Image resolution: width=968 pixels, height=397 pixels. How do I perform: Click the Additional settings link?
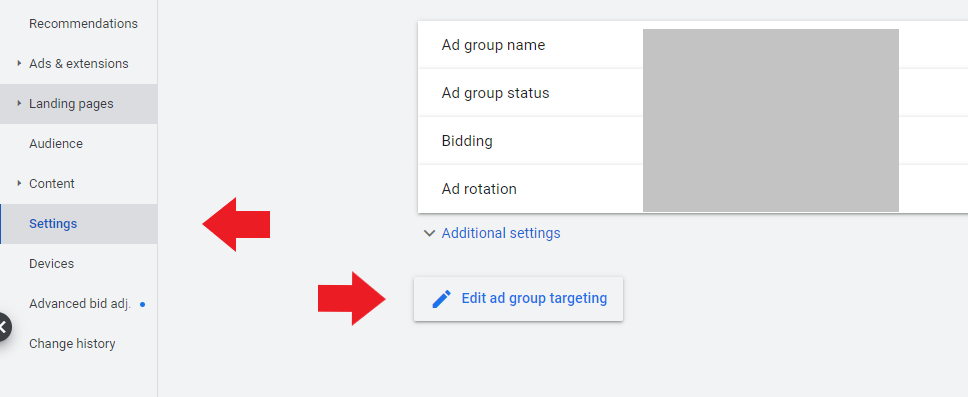tap(501, 233)
